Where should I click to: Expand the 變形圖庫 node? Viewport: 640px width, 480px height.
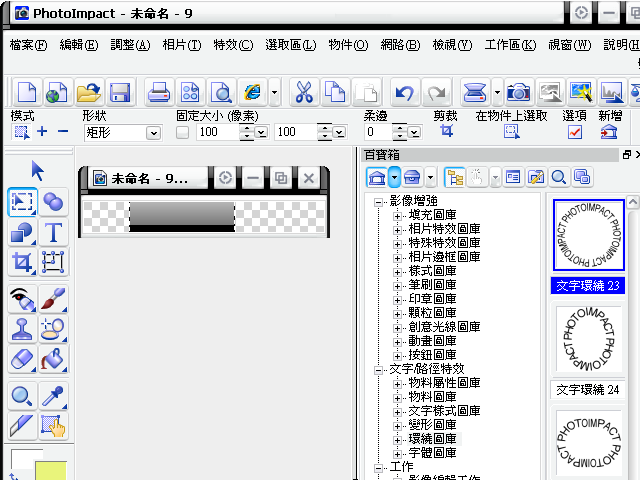(x=397, y=426)
